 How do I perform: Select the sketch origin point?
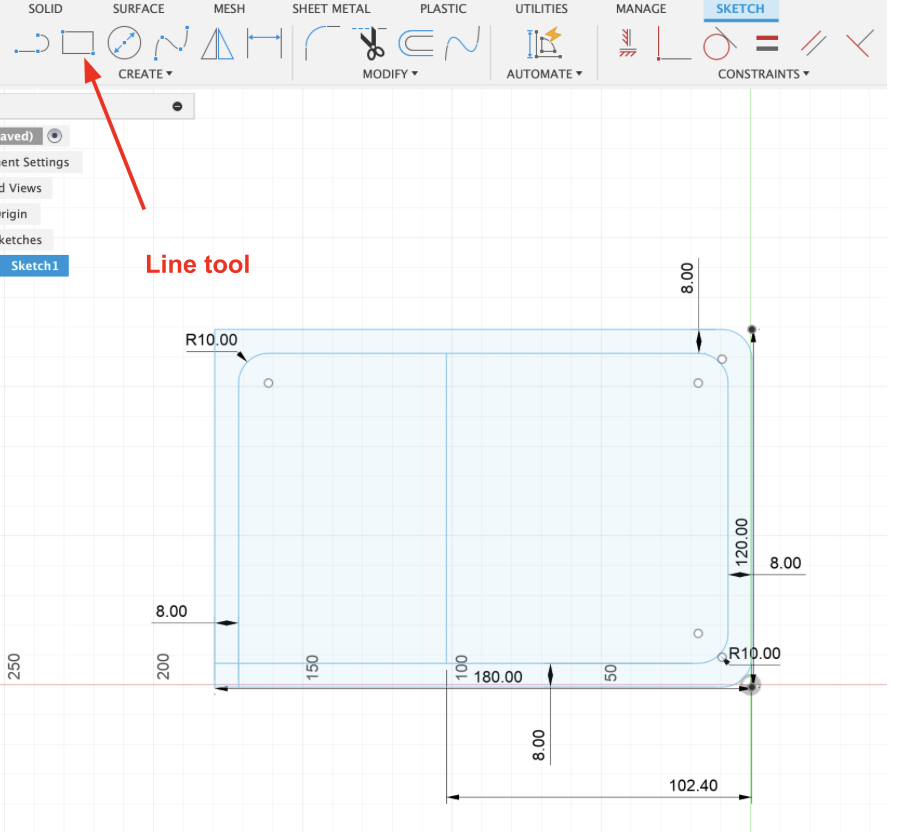point(751,686)
